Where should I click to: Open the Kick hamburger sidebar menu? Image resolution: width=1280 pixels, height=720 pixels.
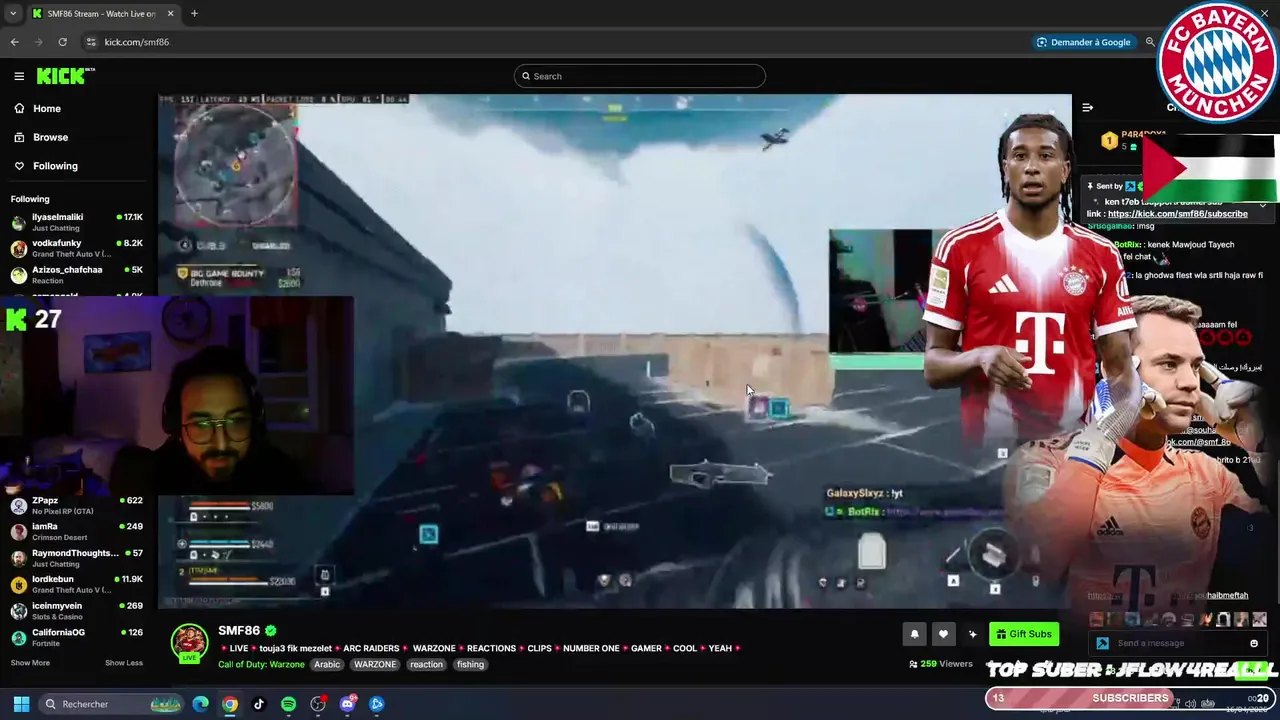point(19,76)
